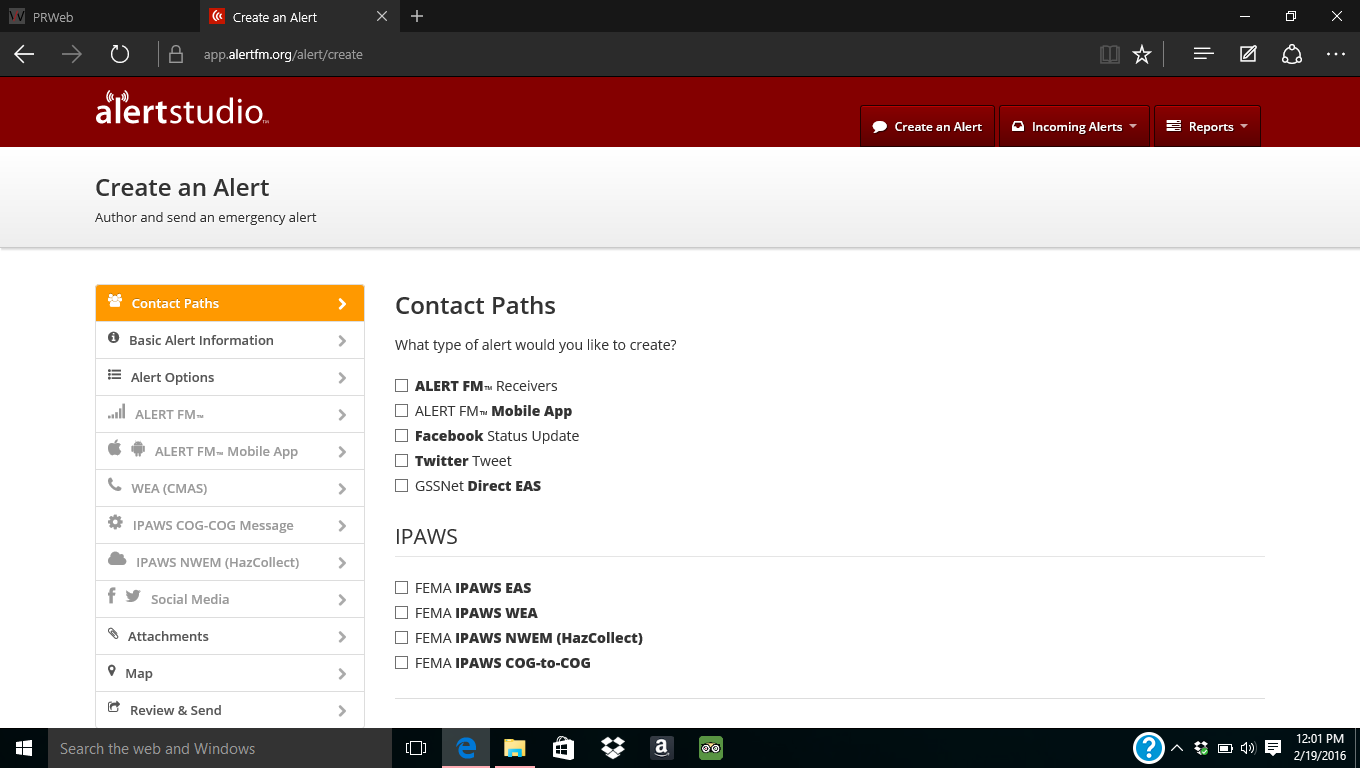Click the Edge Share icon
The width and height of the screenshot is (1360, 768).
click(1292, 55)
